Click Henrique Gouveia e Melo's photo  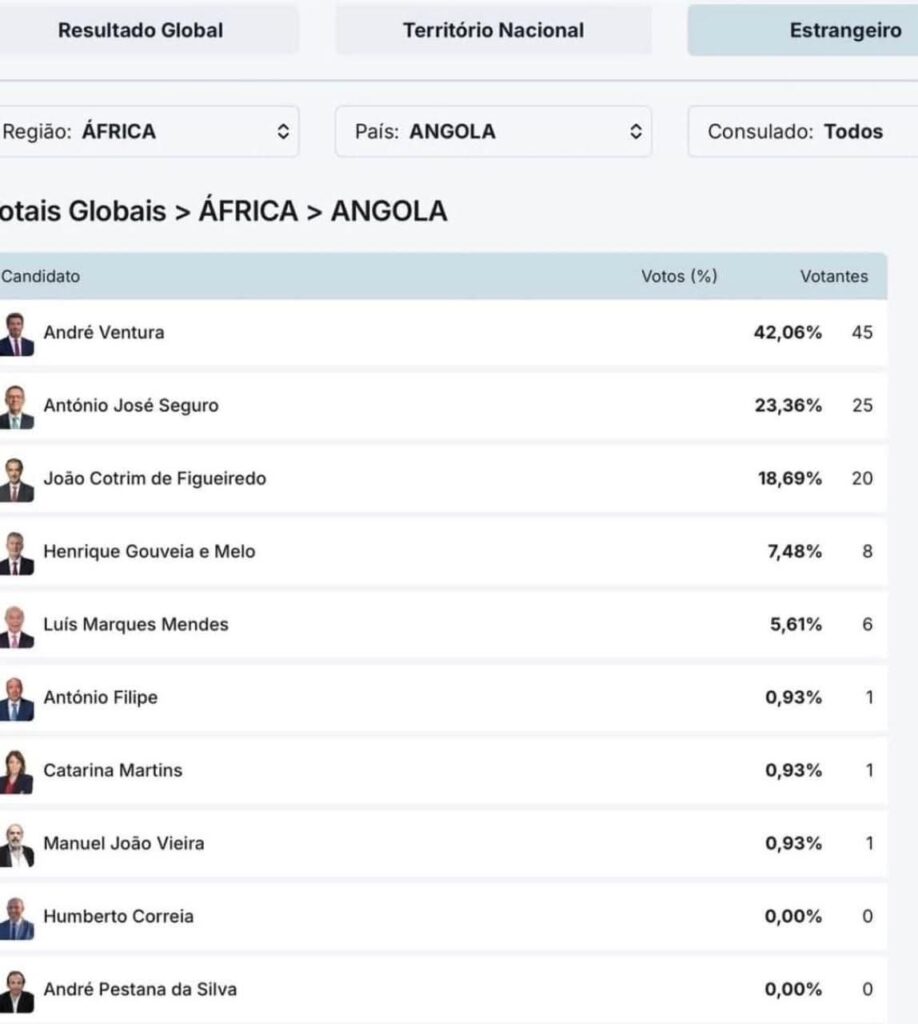[x=16, y=553]
